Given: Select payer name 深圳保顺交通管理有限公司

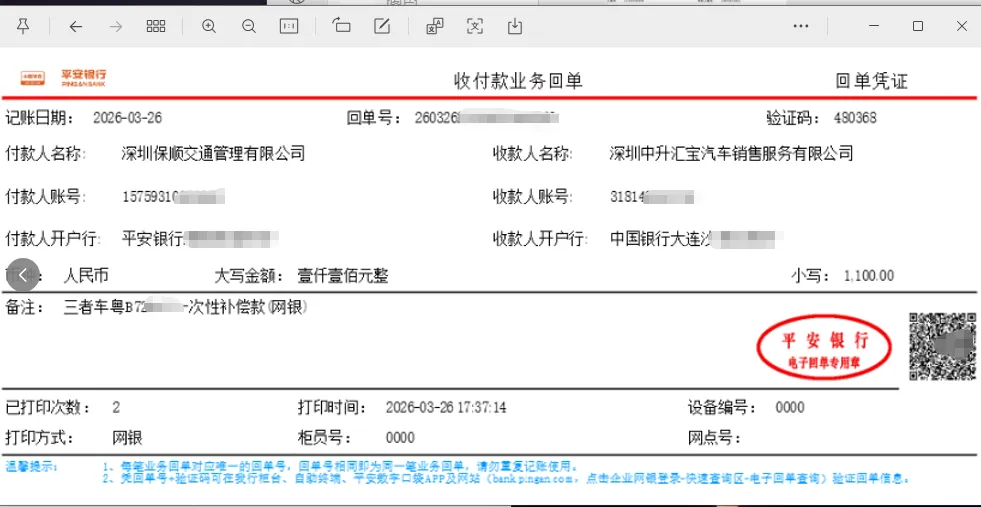Looking at the screenshot, I should (x=213, y=153).
